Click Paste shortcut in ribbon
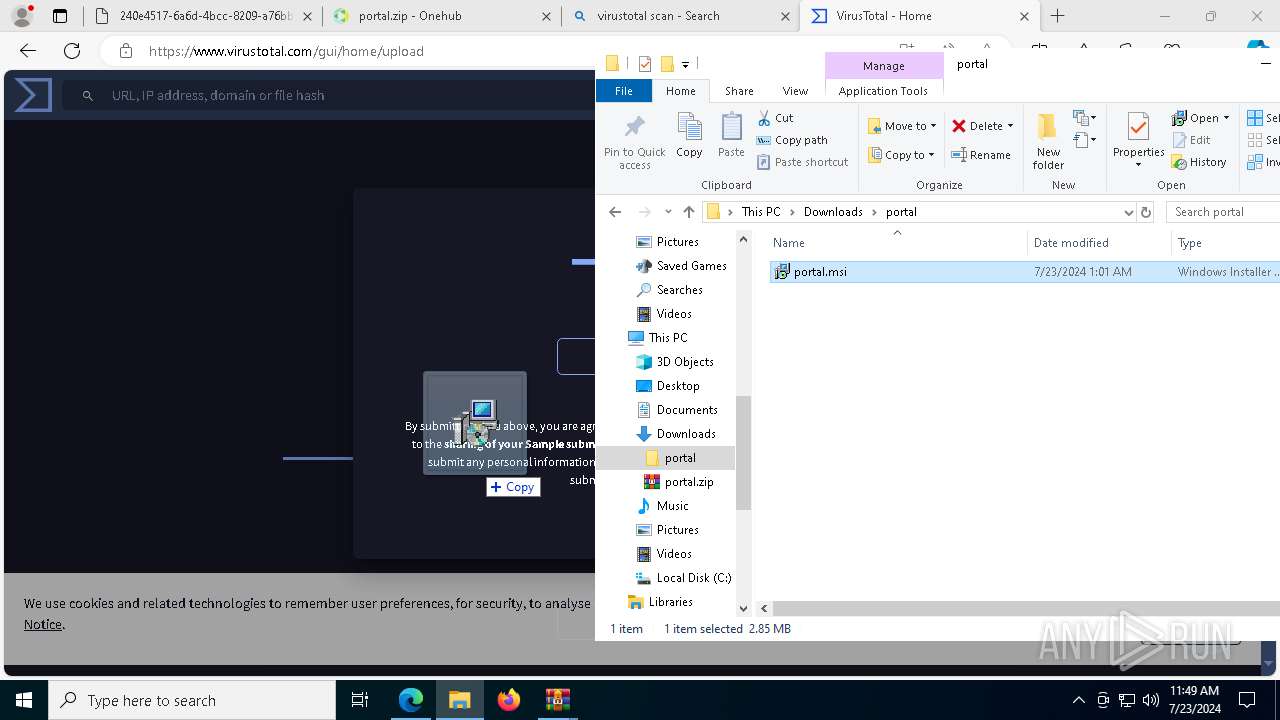1280x720 pixels. tap(802, 162)
